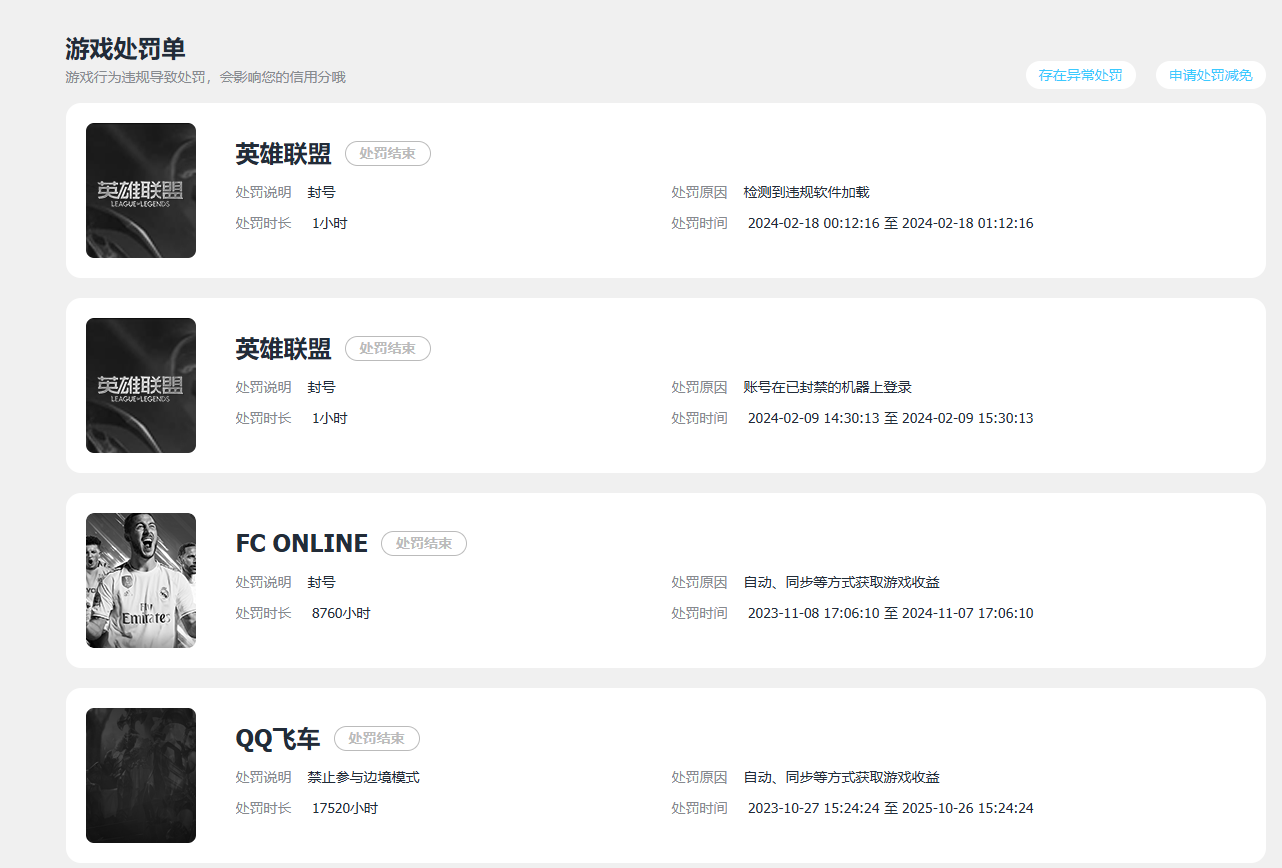
Task: Click the subtitle 游戏行为违规导致处罚，会影响您的信用分哦
Action: 205,77
